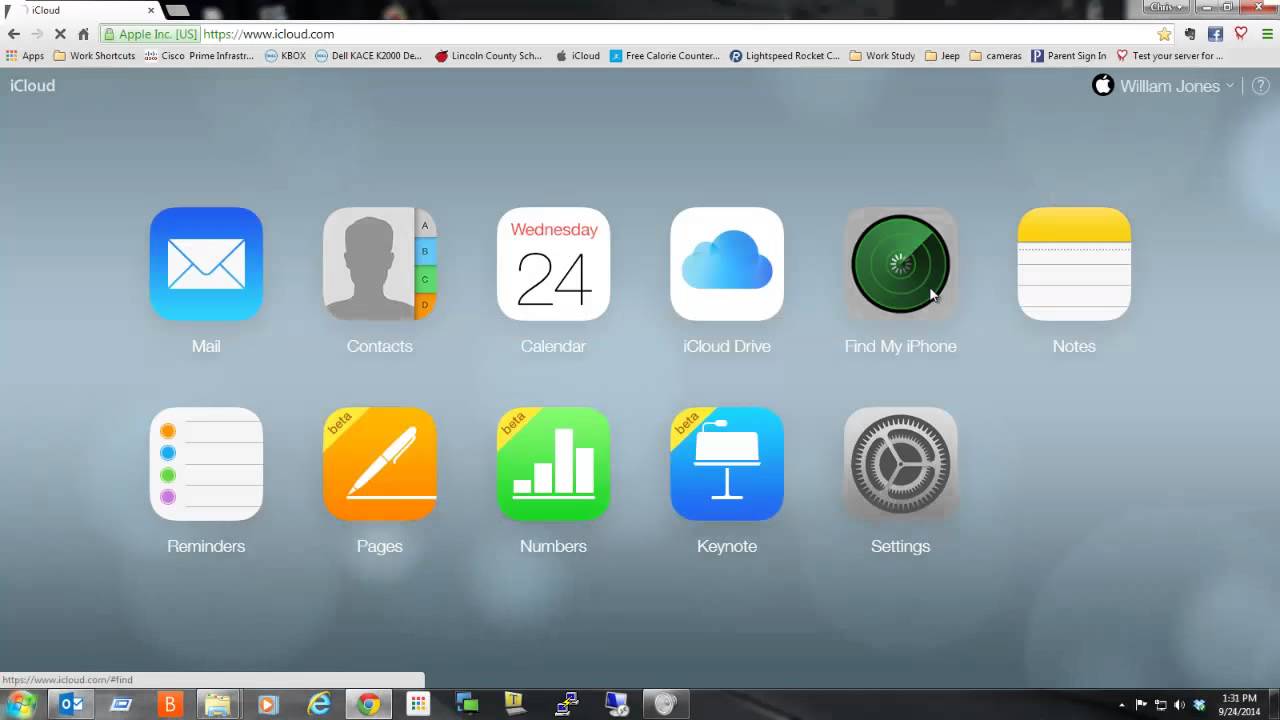
Task: Click the Chrome taskbar icon
Action: [x=369, y=704]
